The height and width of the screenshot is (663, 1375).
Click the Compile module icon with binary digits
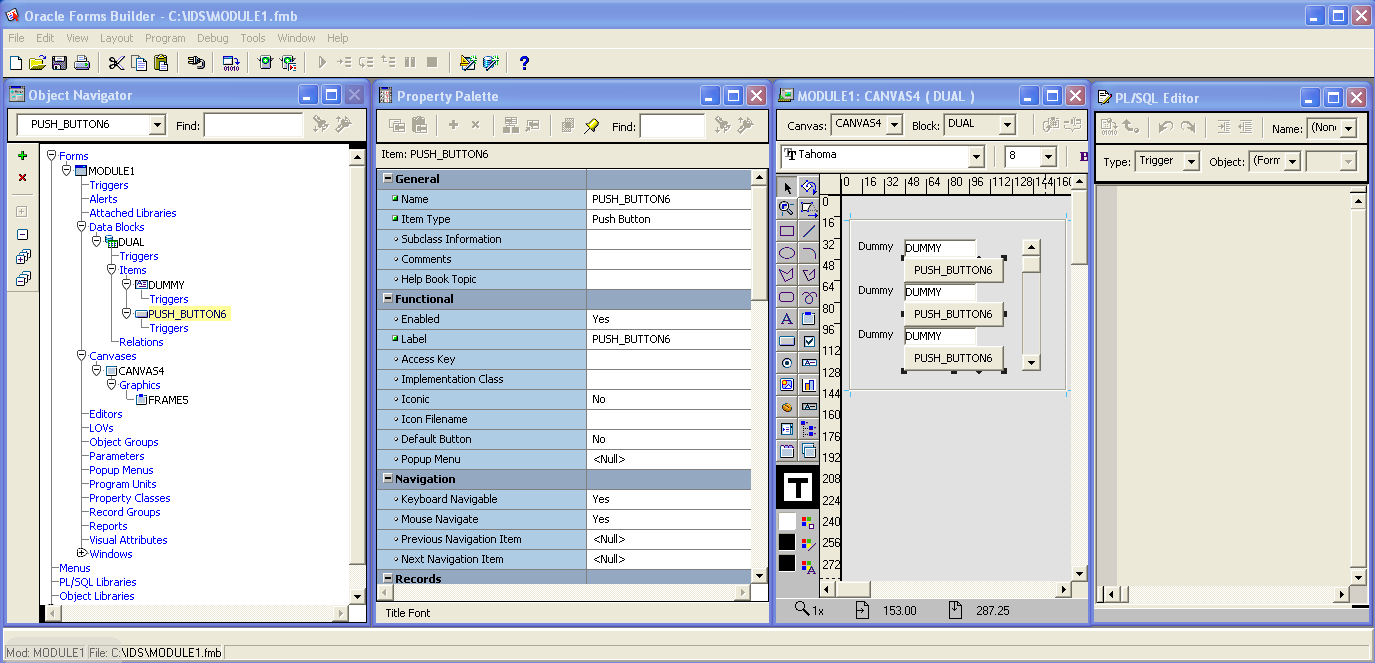click(x=231, y=63)
